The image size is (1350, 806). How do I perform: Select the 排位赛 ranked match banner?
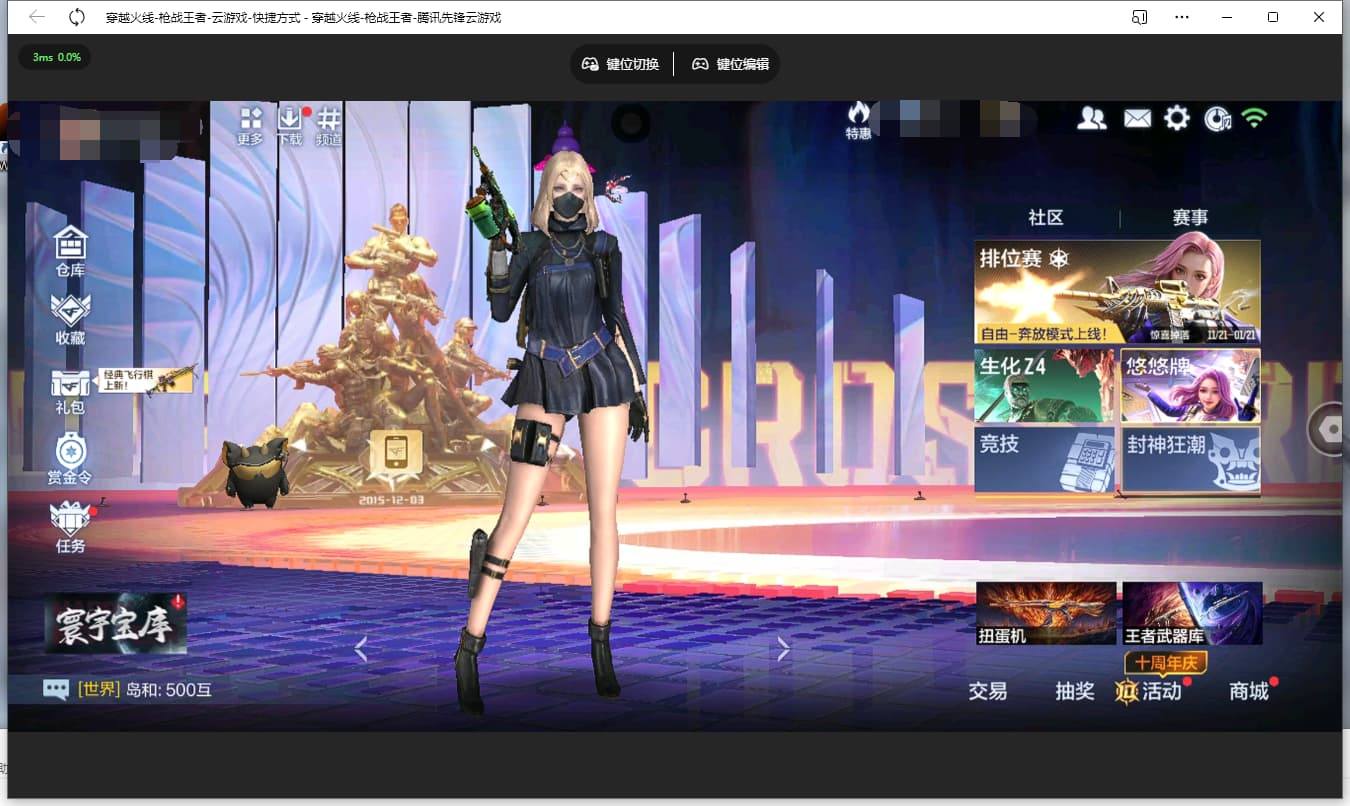point(1117,292)
